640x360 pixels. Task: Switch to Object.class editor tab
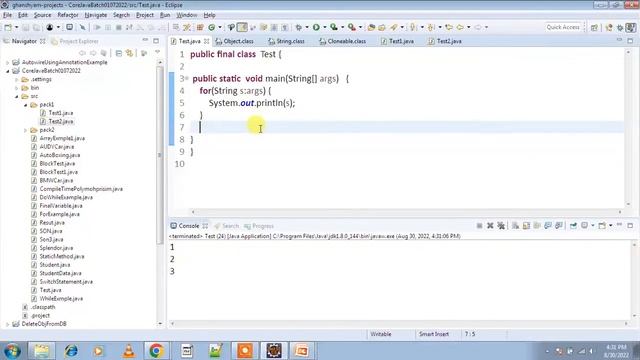pyautogui.click(x=234, y=41)
